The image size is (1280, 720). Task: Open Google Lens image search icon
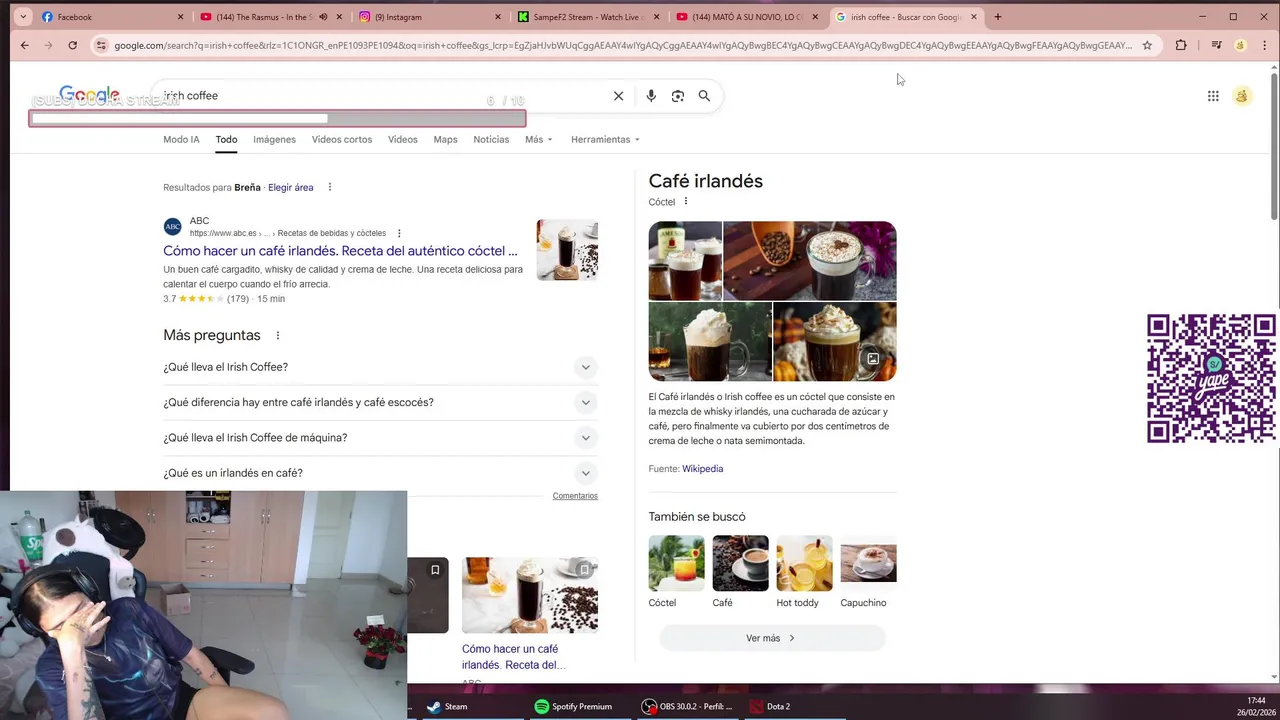pyautogui.click(x=678, y=96)
